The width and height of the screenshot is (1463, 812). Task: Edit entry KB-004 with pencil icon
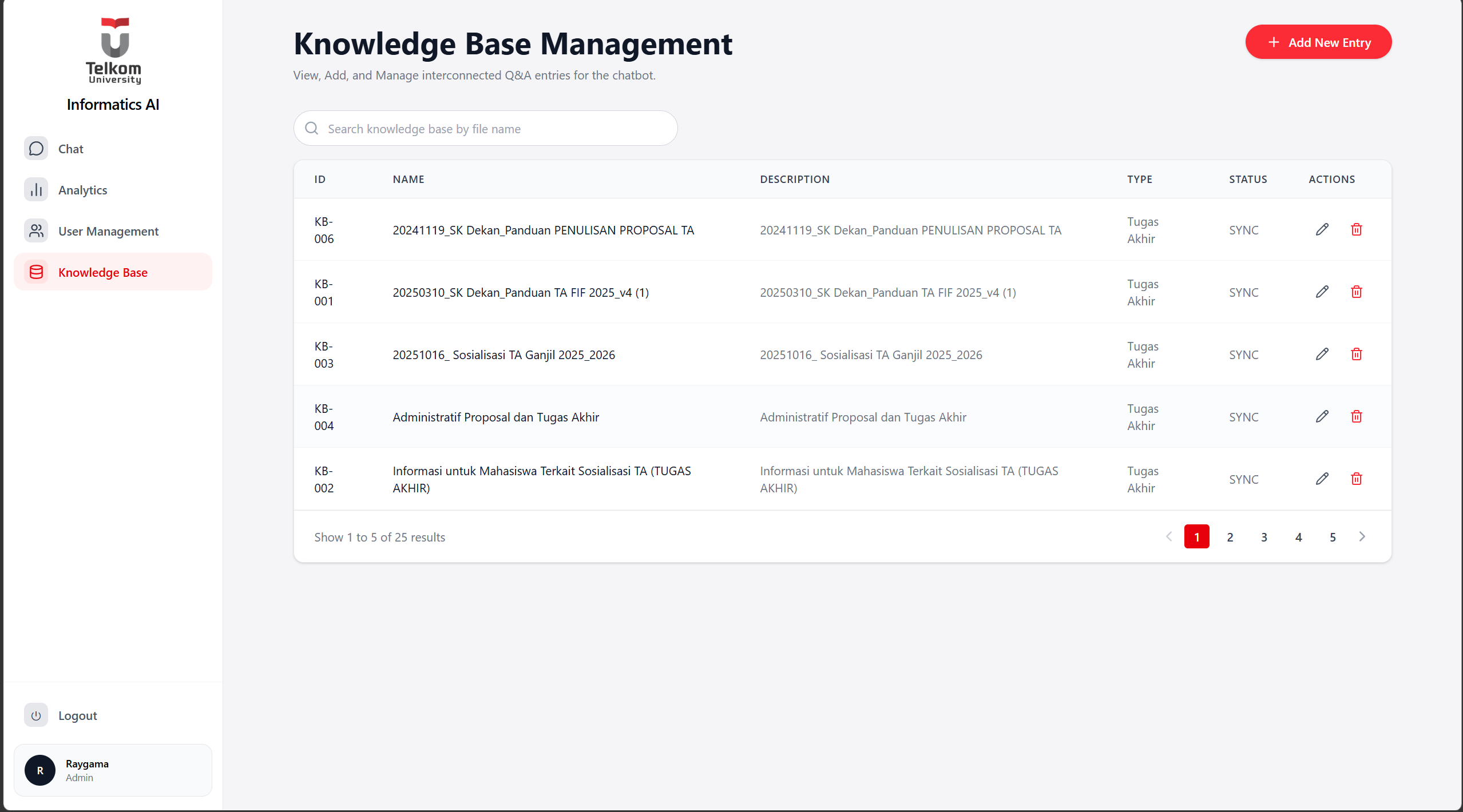click(1322, 417)
